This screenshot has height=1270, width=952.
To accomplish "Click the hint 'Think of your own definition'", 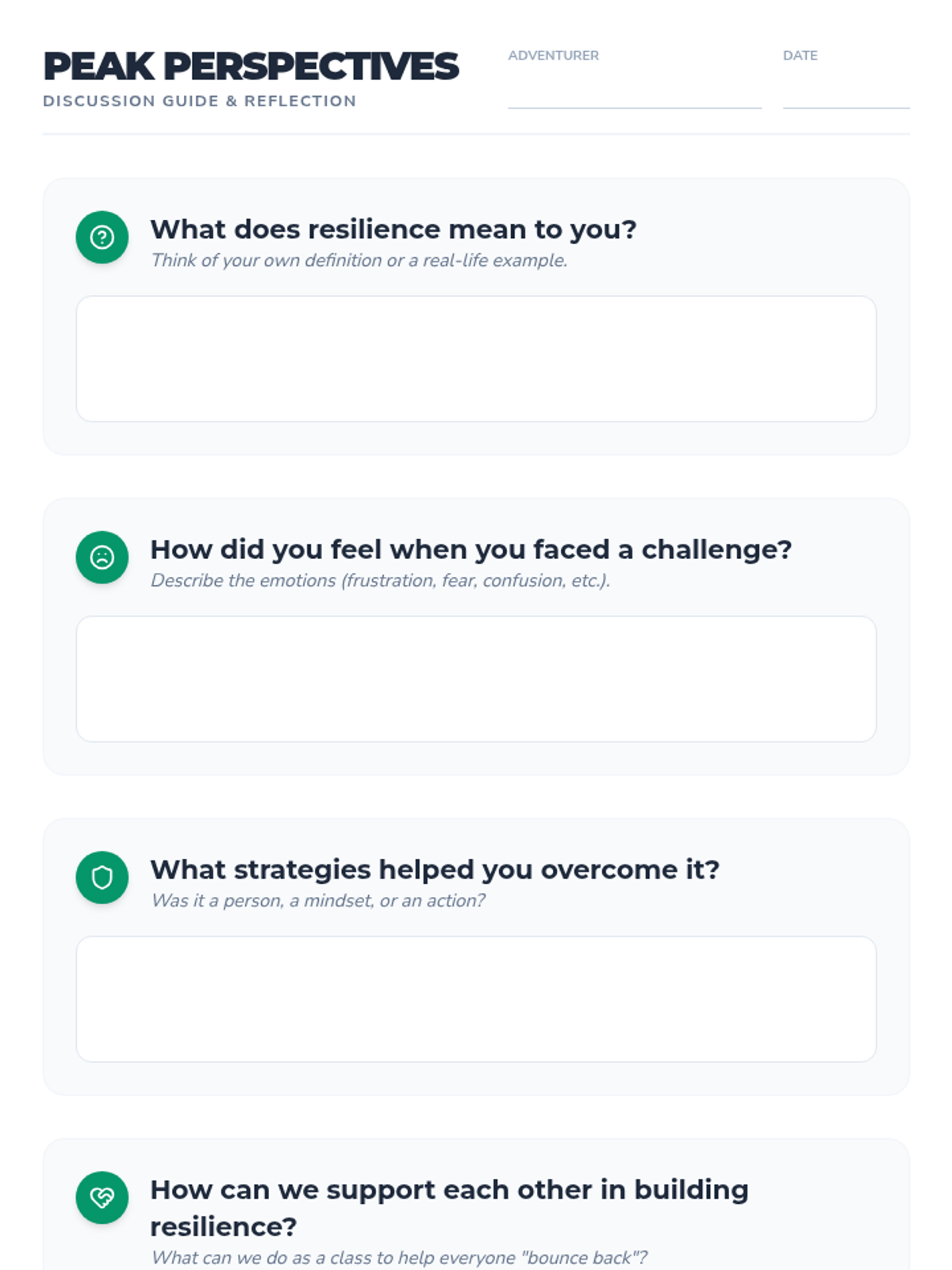I will pyautogui.click(x=359, y=260).
